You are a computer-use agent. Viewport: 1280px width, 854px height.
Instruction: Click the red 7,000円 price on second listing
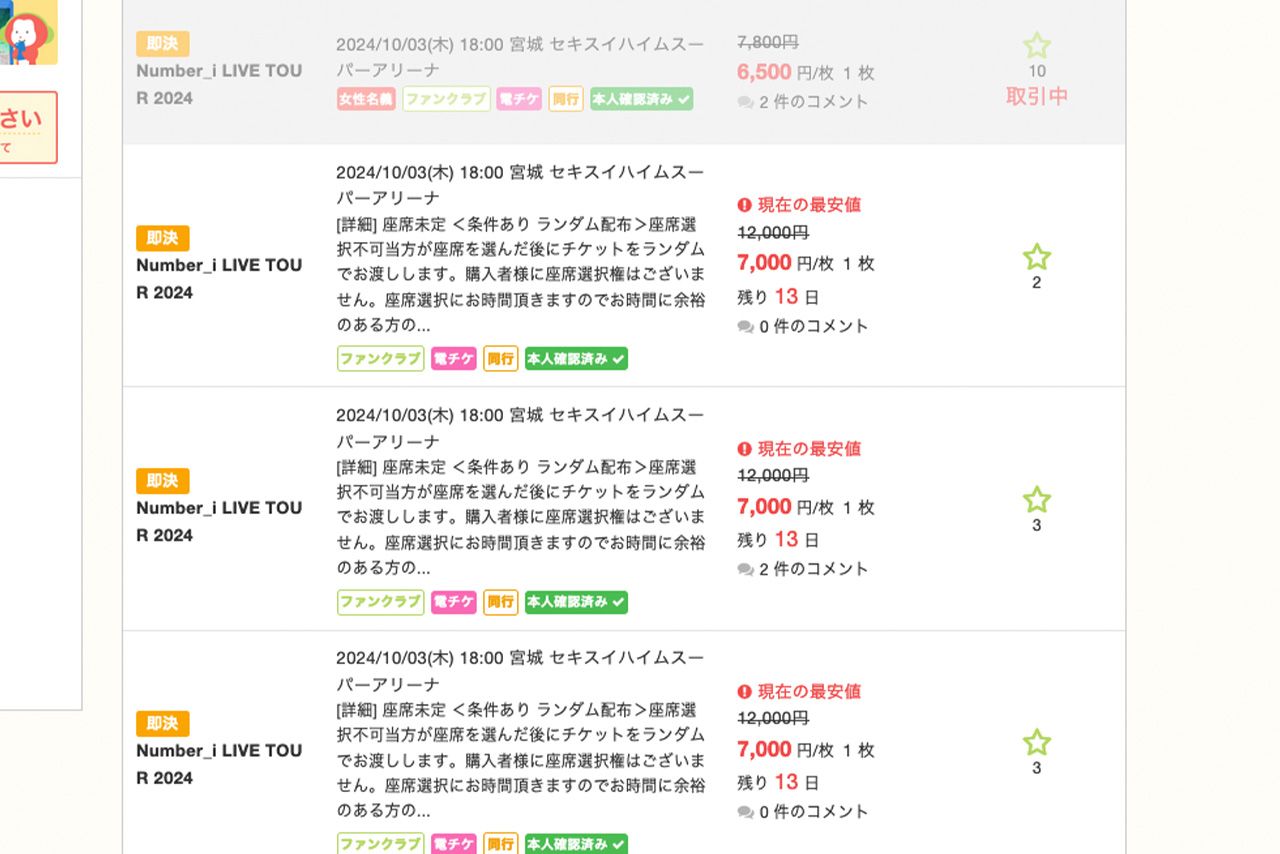tap(765, 264)
